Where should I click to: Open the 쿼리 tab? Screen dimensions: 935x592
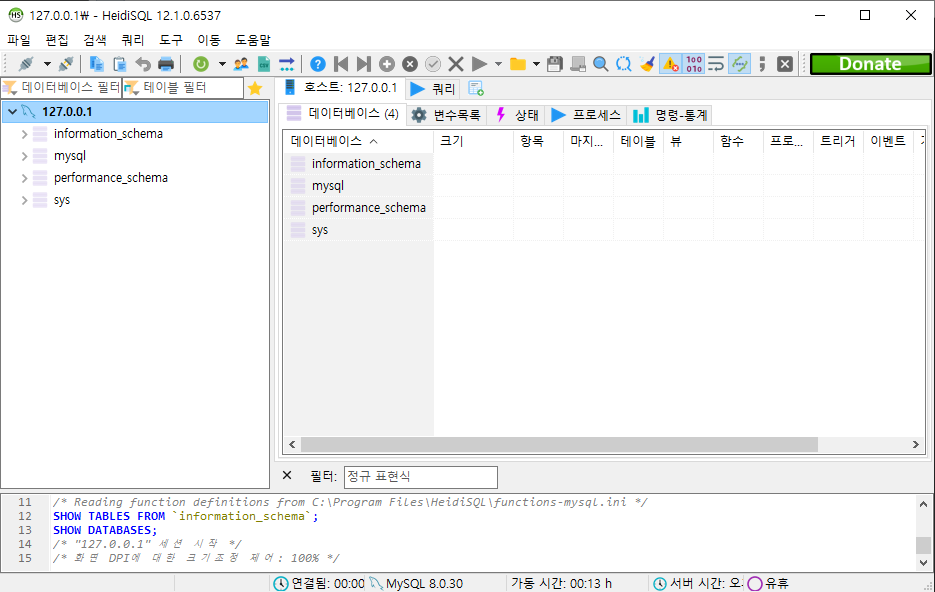(x=433, y=89)
